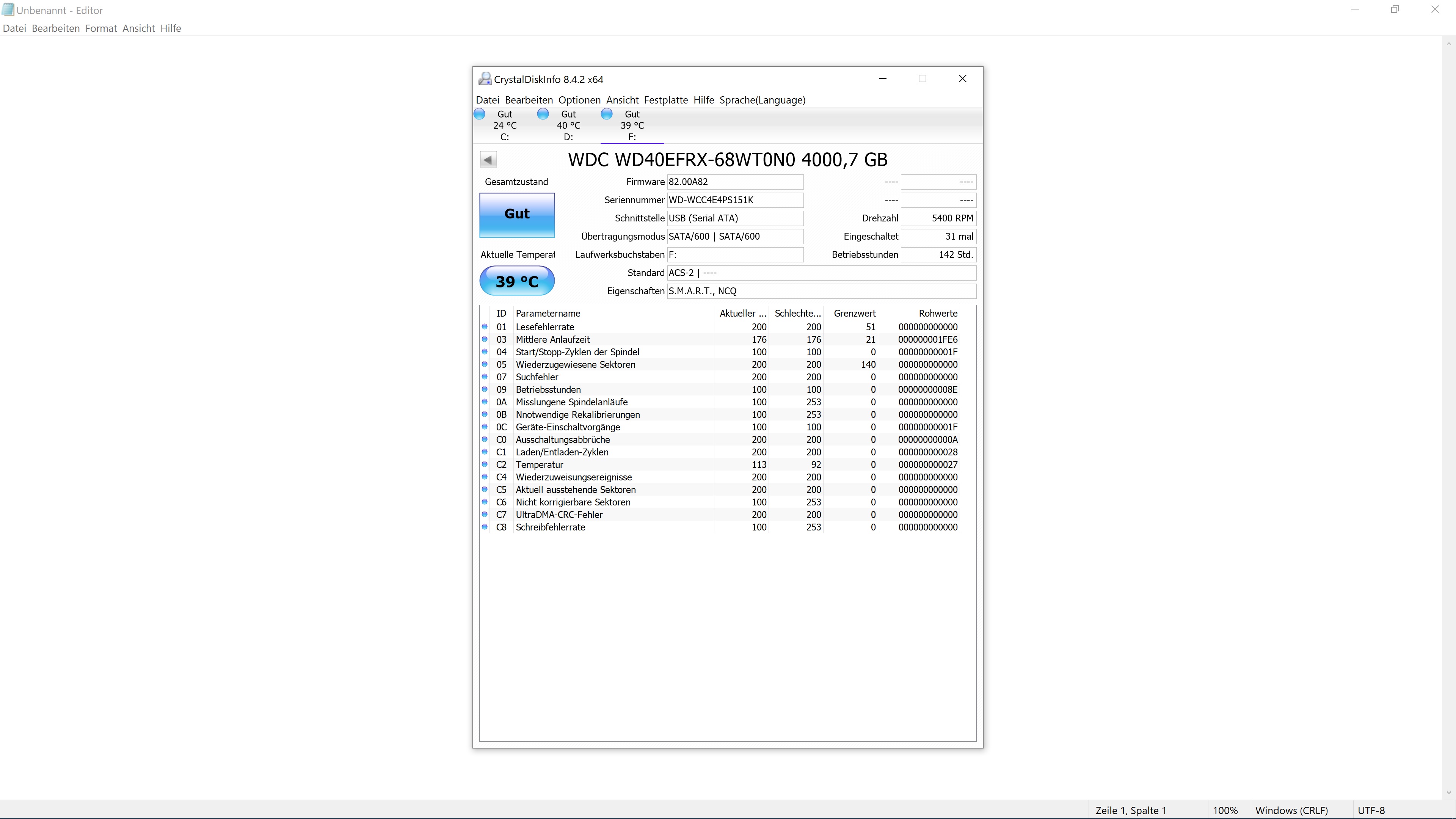Screen dimensions: 1456x819
Task: Select Nnotwendige Rekalibrierungen row text
Action: coord(577,414)
